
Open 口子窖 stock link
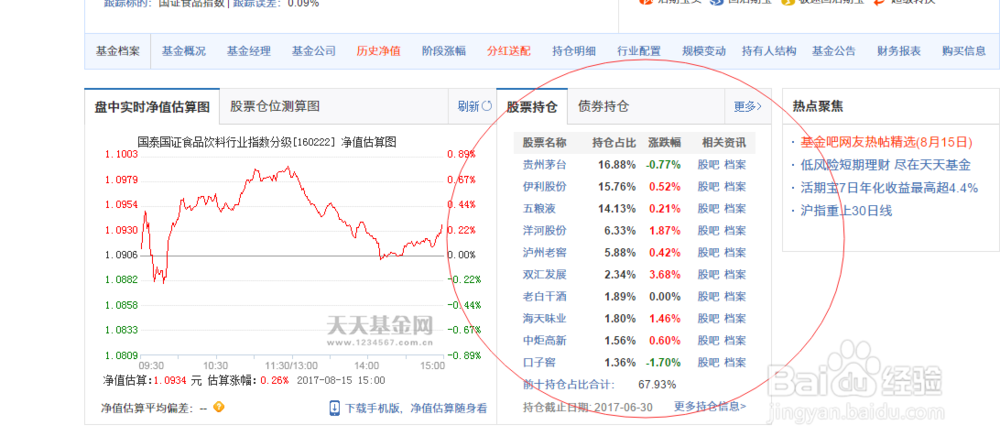click(539, 362)
